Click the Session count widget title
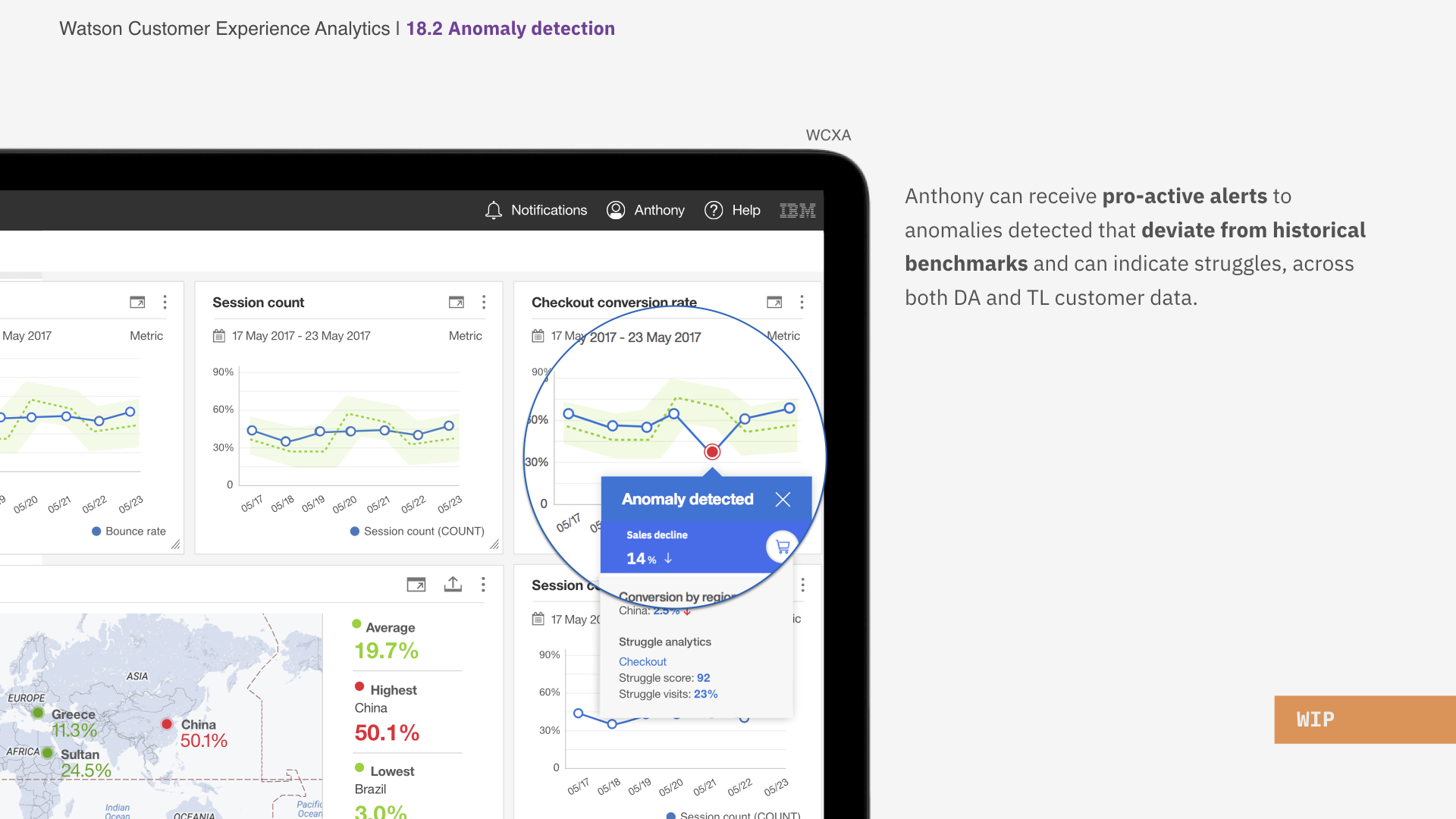The width and height of the screenshot is (1456, 819). tap(258, 303)
